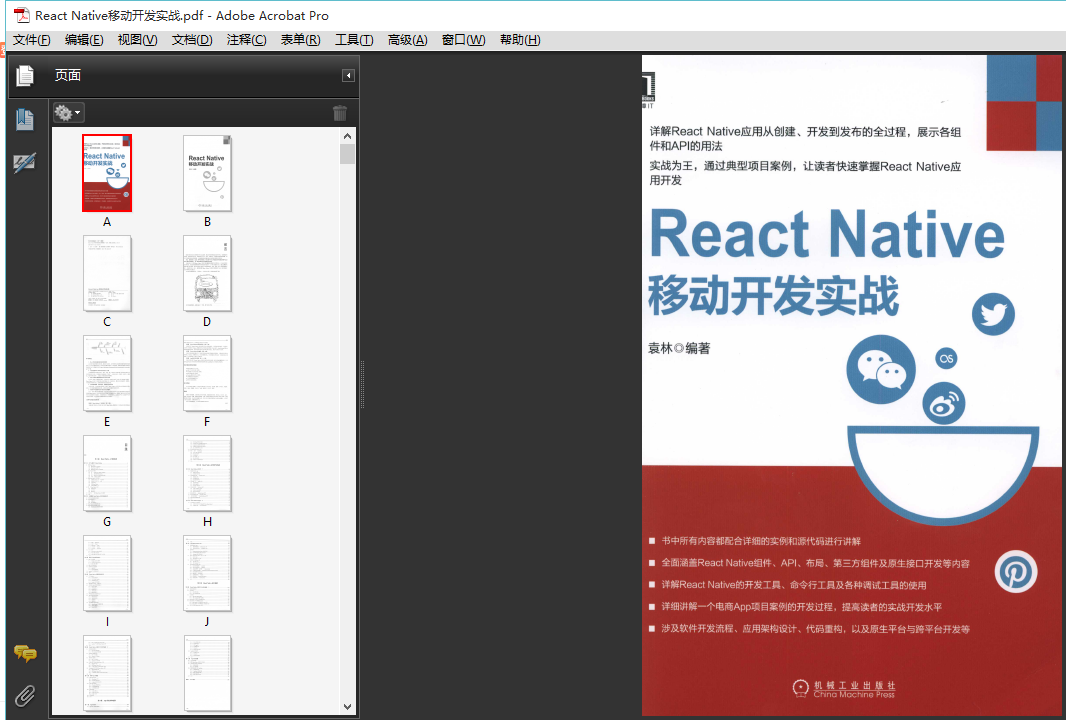
Task: Open the 窗口(W) menu
Action: tap(464, 40)
